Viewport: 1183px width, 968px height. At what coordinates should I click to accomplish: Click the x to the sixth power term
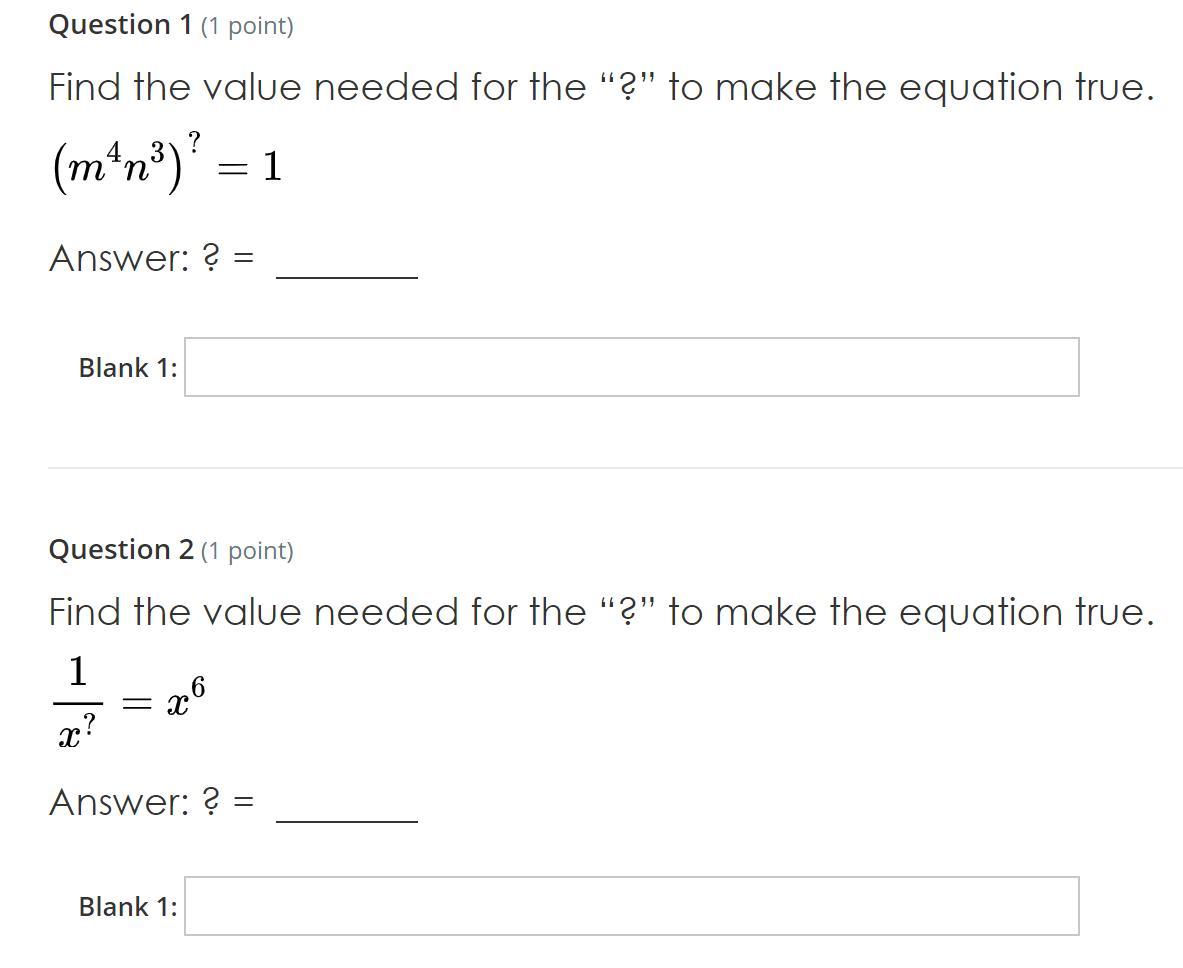pyautogui.click(x=187, y=699)
